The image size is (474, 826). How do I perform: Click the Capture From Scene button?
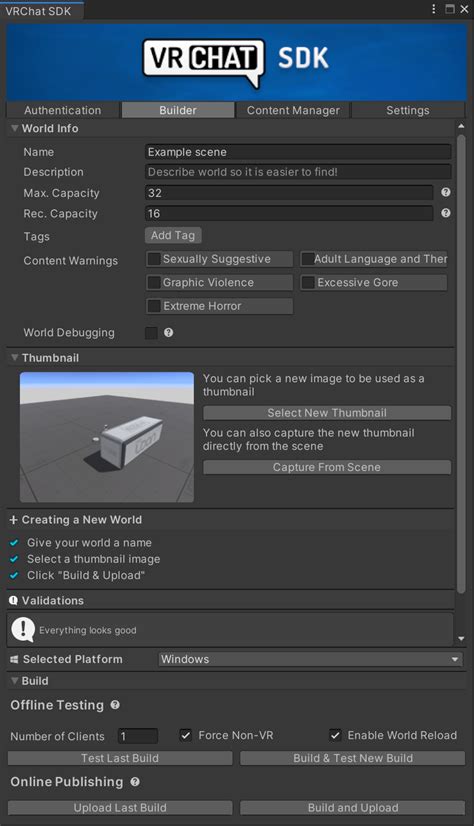pyautogui.click(x=327, y=467)
